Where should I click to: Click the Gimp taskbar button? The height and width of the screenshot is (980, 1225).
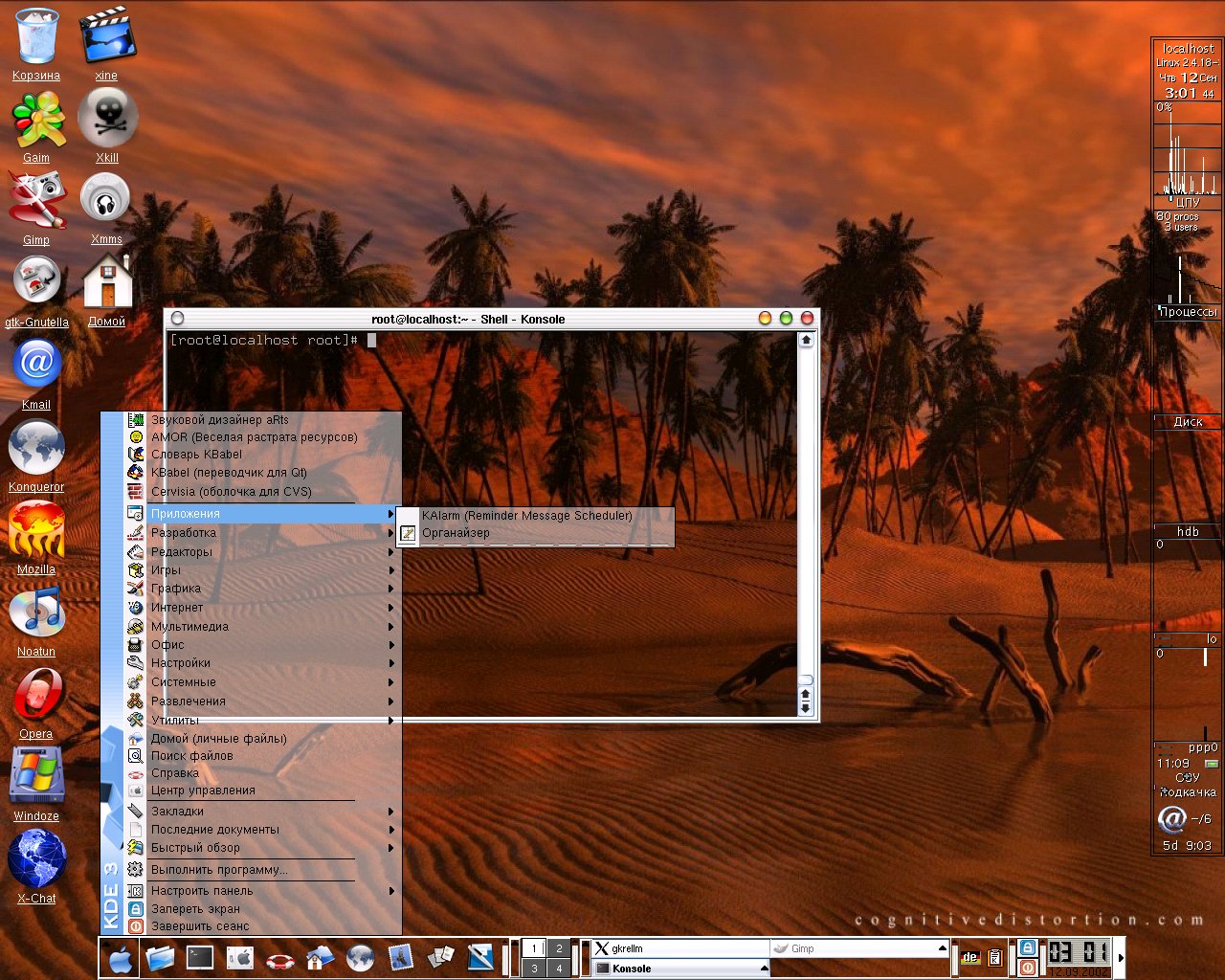point(859,948)
